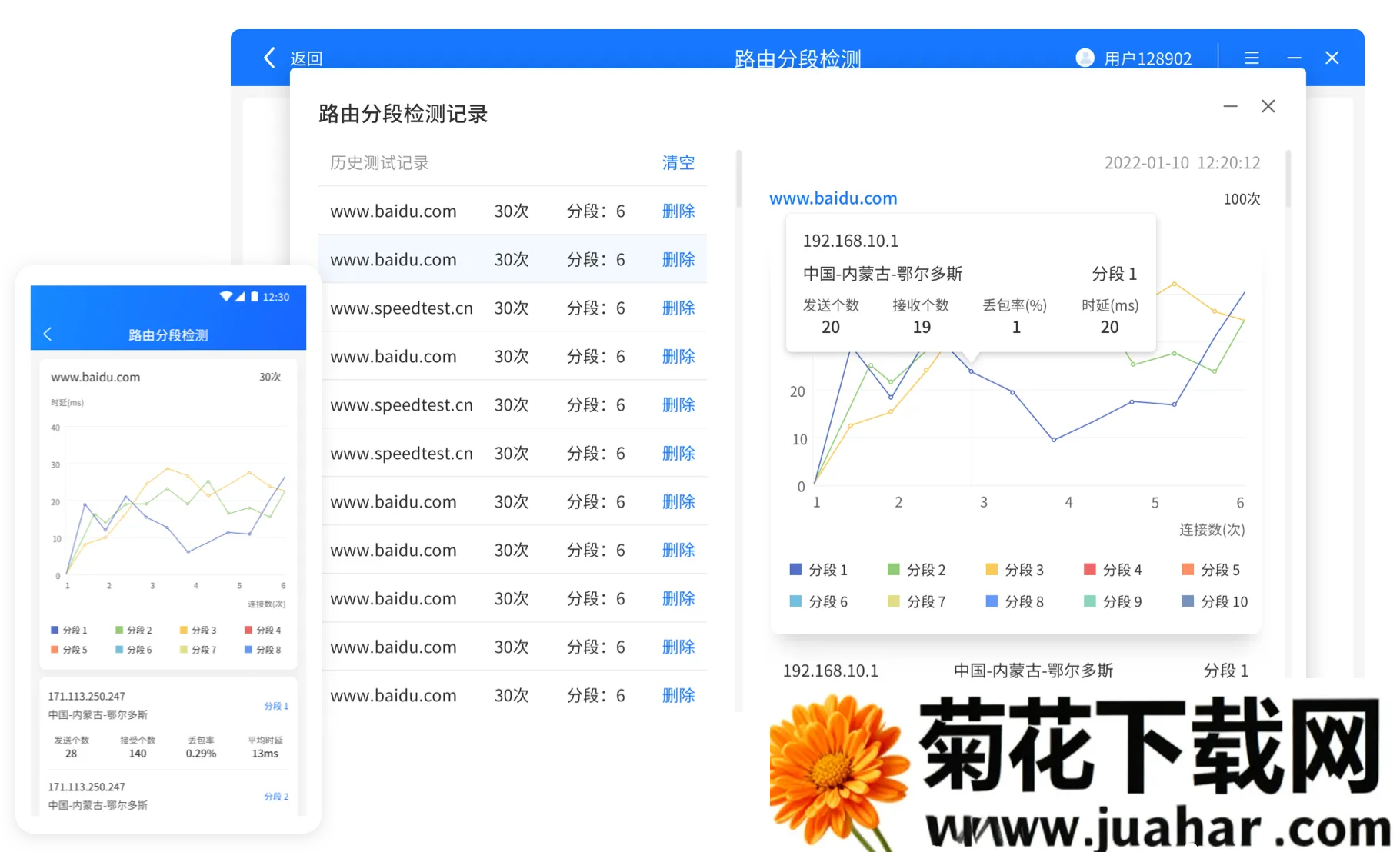Click the Wi-Fi icon in mobile status bar
1400x852 pixels.
225,297
